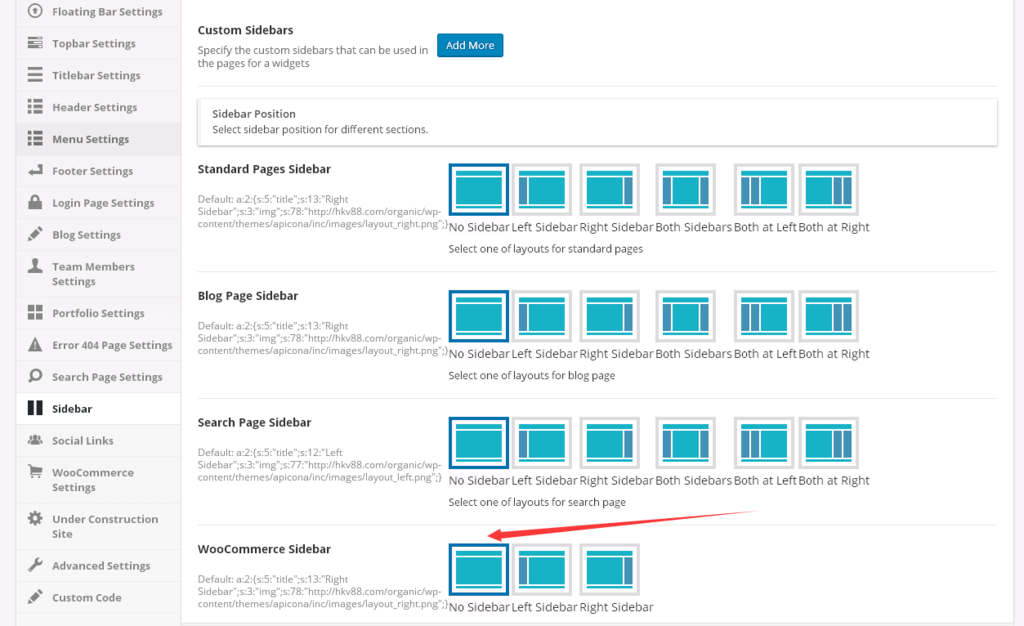Choose Left Sidebar layout for WooCommerce Sidebar
This screenshot has height=626, width=1024.
(x=542, y=570)
